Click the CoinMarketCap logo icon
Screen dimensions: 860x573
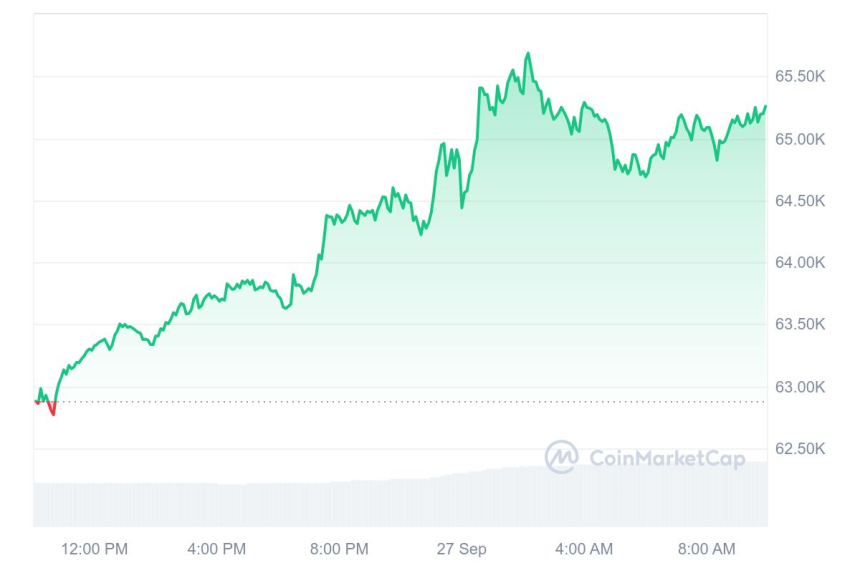pyautogui.click(x=561, y=458)
